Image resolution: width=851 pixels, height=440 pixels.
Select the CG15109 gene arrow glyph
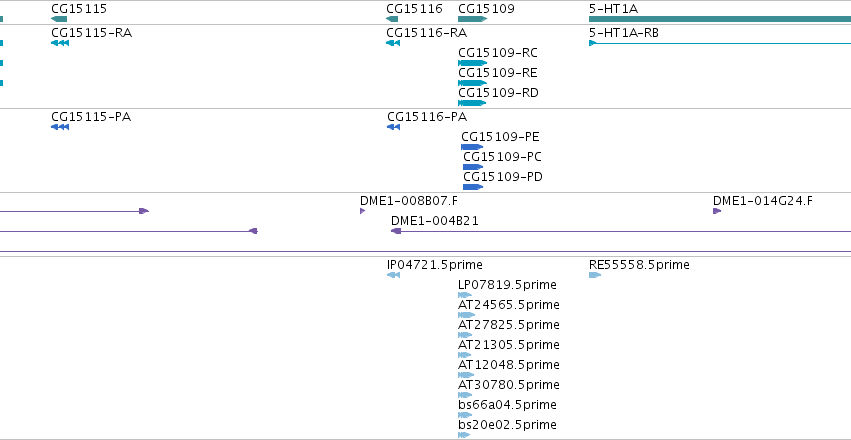click(473, 19)
